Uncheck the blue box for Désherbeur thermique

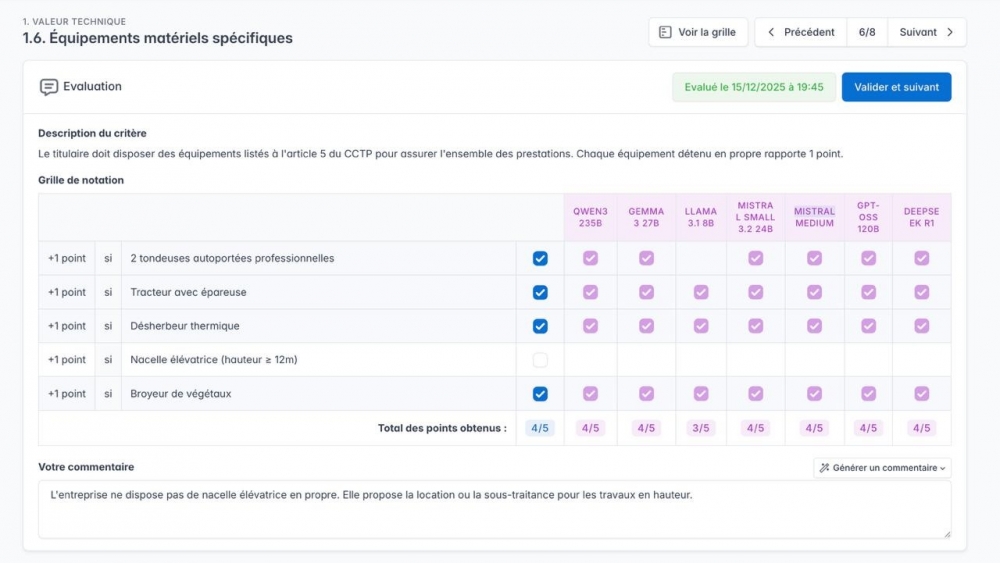click(x=540, y=326)
